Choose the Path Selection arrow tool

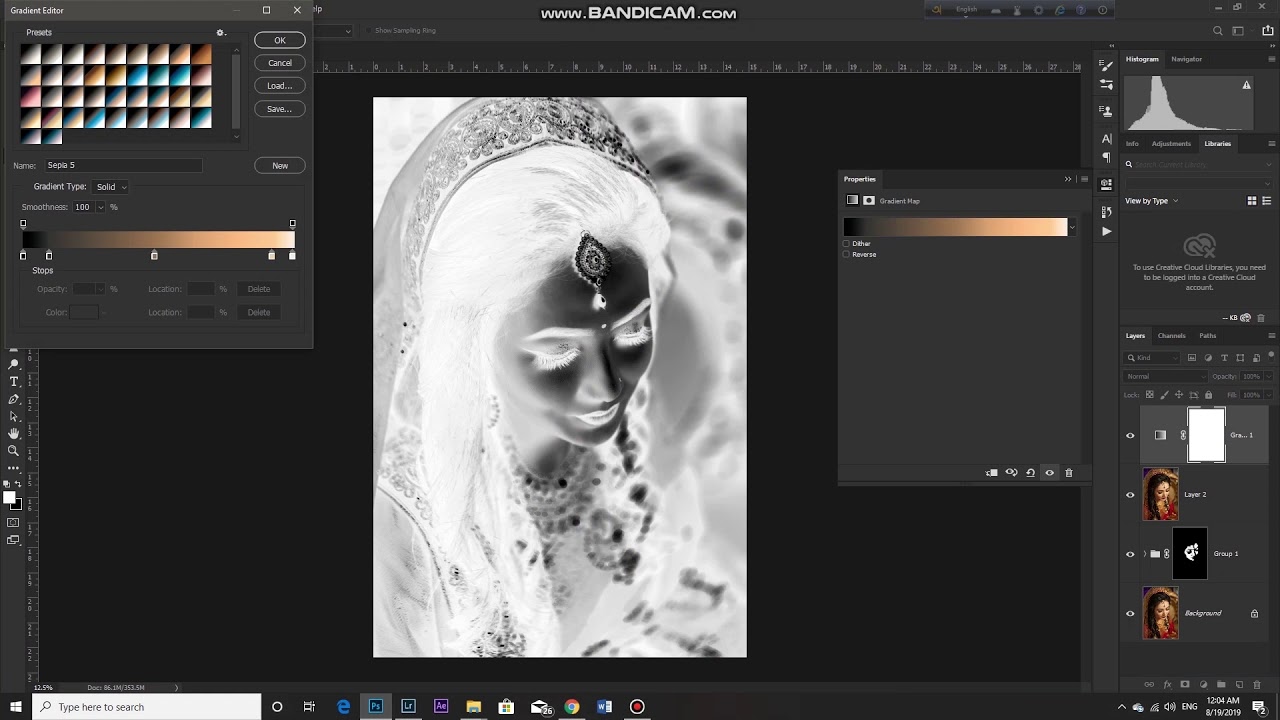[x=13, y=416]
